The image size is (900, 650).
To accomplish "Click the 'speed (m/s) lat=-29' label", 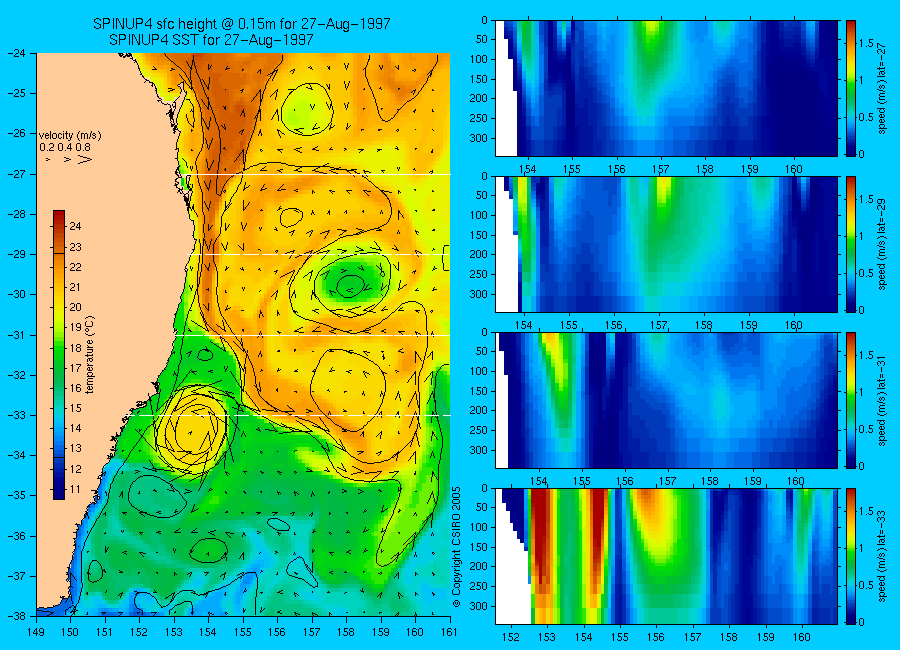I will (x=882, y=244).
